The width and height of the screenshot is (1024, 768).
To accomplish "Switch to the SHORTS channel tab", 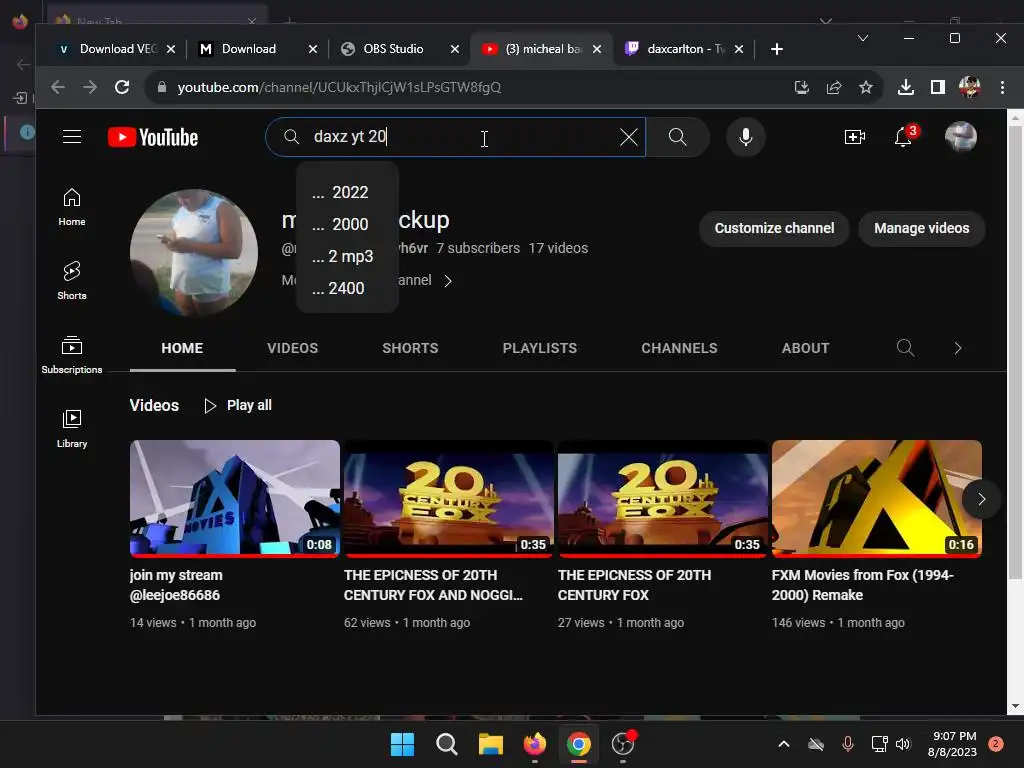I will pyautogui.click(x=410, y=348).
